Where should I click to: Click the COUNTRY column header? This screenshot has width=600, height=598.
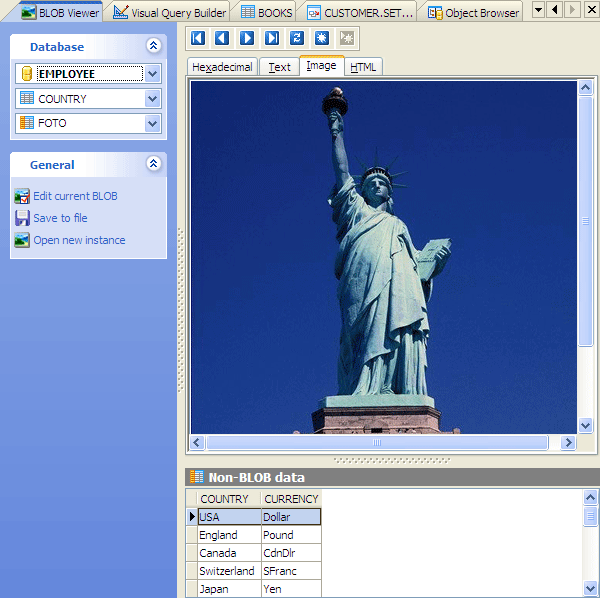(x=229, y=499)
